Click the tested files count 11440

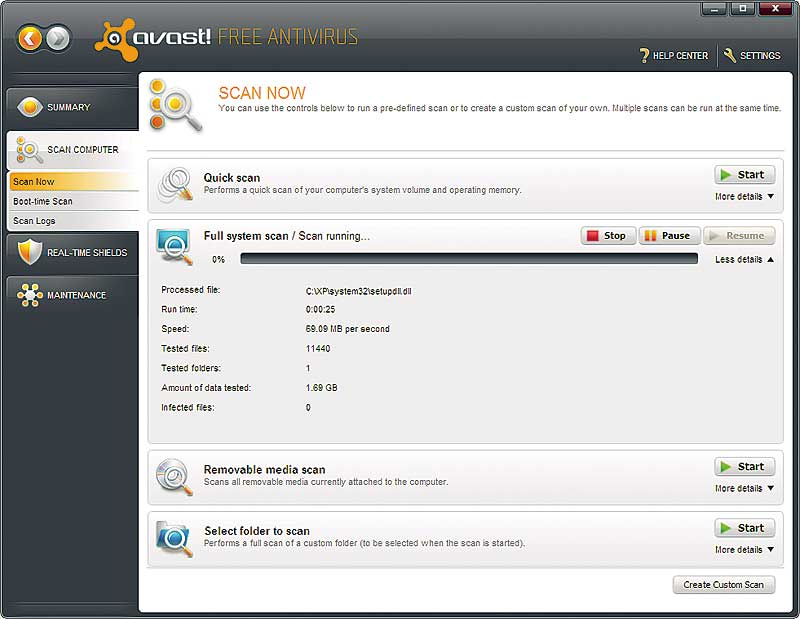pyautogui.click(x=318, y=349)
